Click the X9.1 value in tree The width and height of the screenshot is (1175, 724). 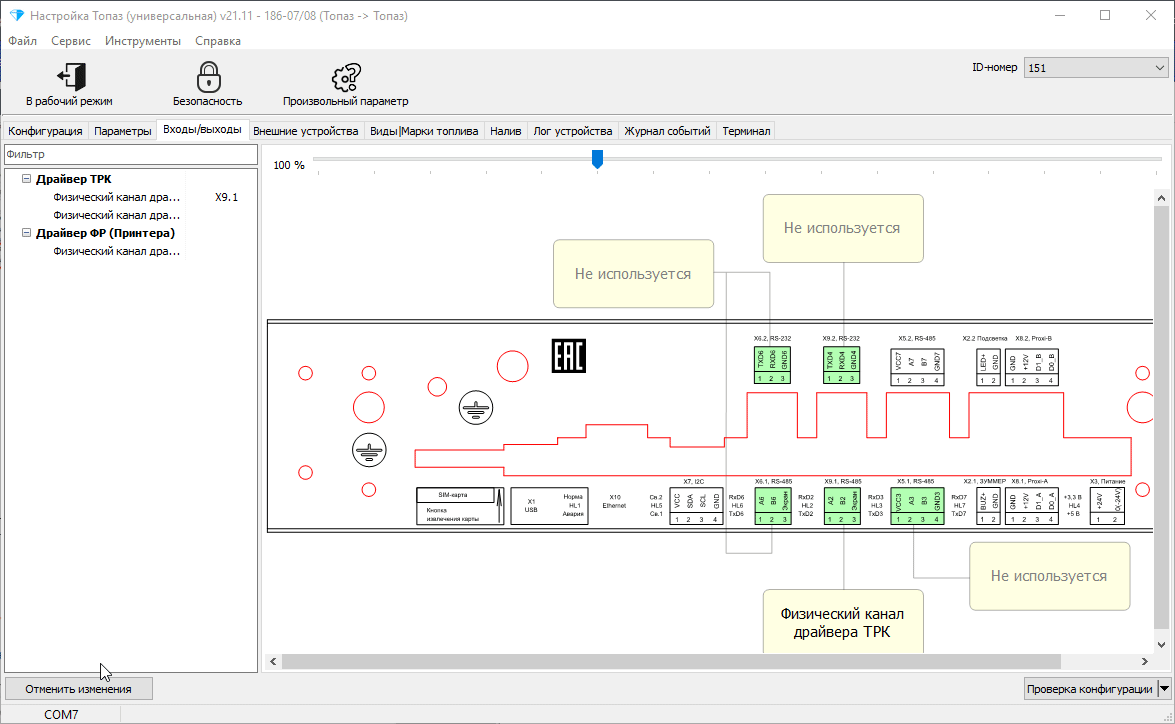pos(226,197)
